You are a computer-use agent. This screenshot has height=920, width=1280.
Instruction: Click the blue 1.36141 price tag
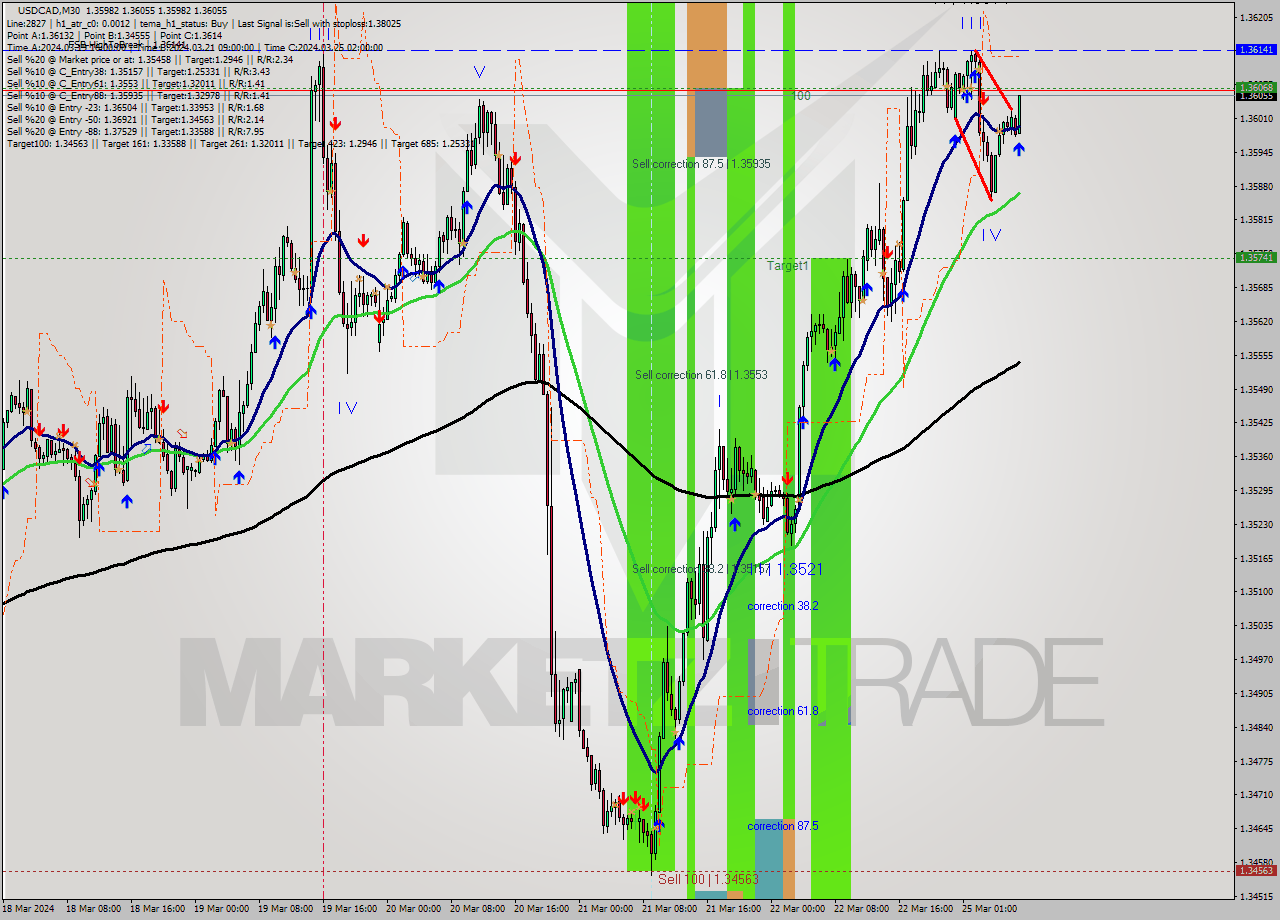[1255, 49]
